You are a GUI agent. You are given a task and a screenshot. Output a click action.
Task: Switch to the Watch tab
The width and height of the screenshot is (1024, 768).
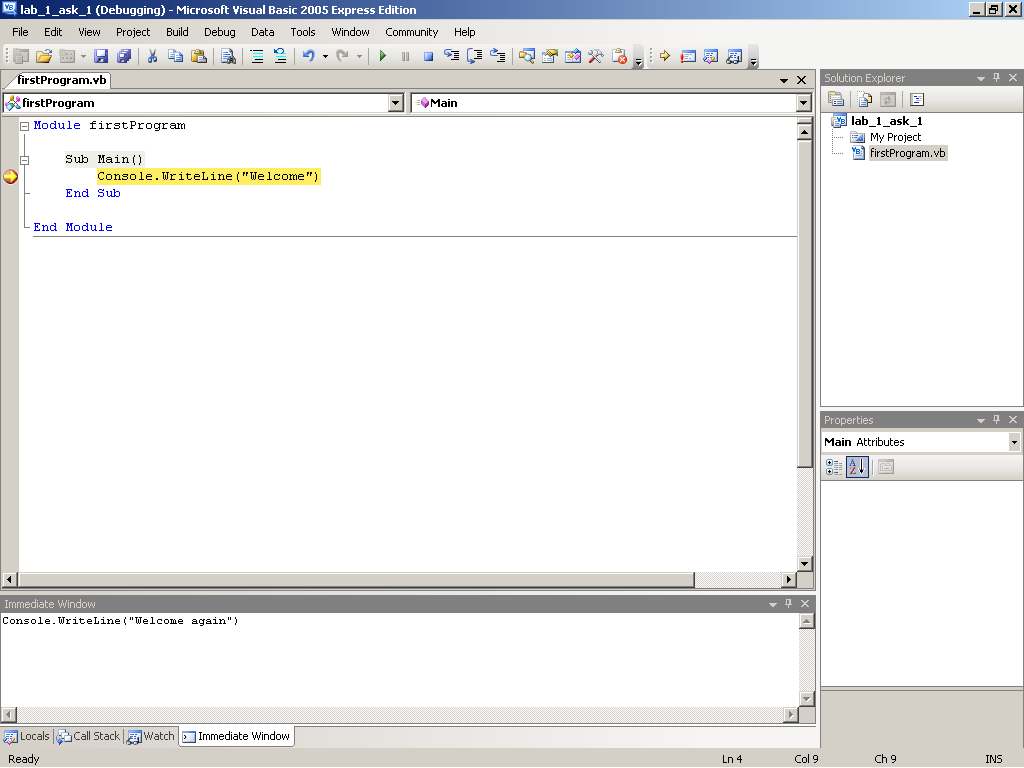151,736
